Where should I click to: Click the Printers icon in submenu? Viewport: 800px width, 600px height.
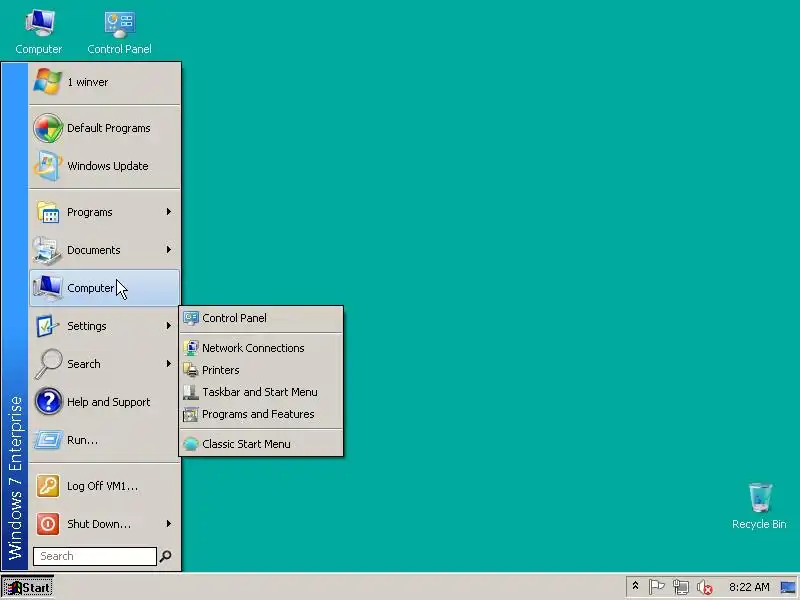pos(191,370)
